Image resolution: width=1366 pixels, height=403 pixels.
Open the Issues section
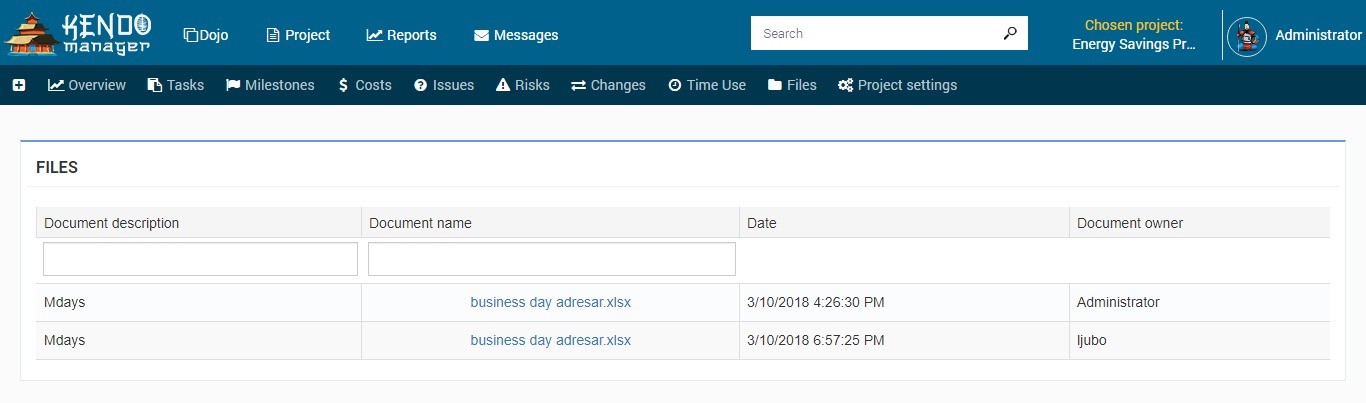point(444,85)
